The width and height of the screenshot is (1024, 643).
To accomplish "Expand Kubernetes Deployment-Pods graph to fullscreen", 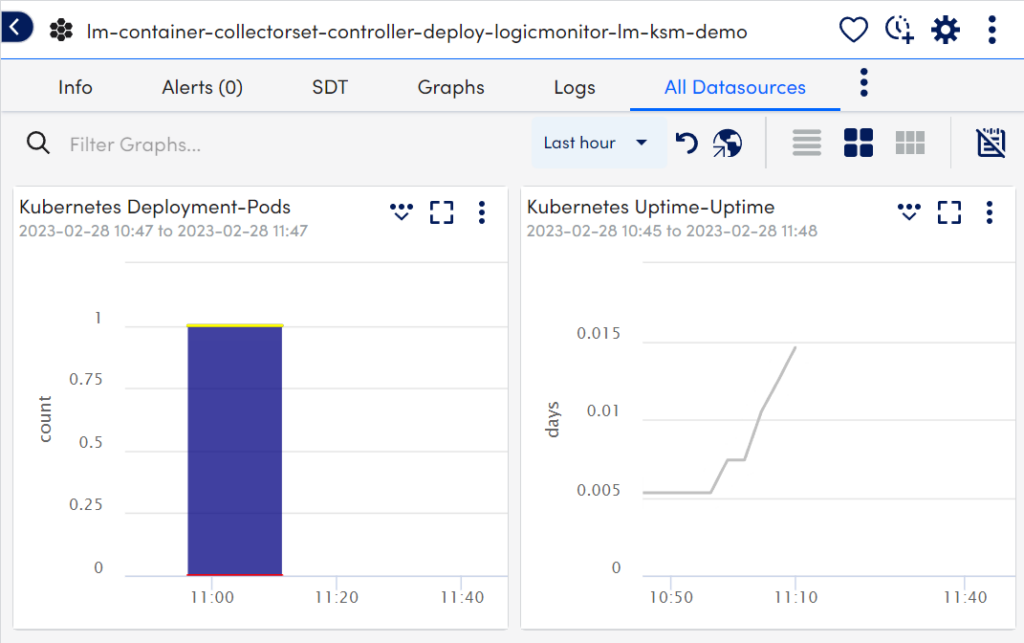I will [441, 212].
